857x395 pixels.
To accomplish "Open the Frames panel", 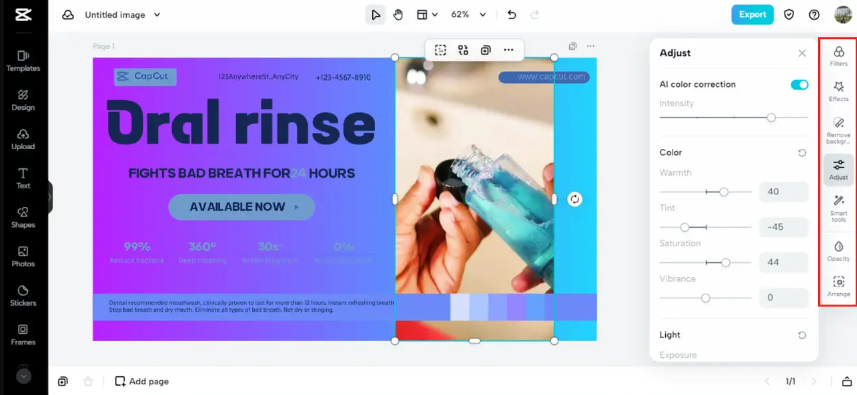I will 23,335.
